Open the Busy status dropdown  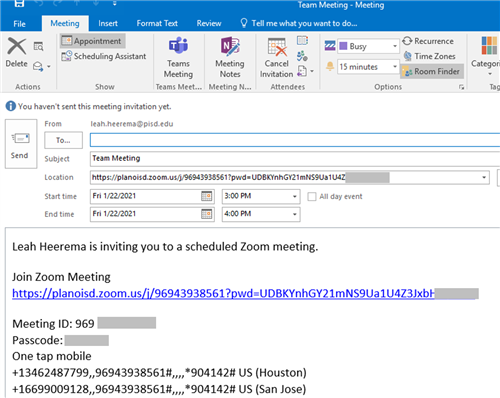point(395,46)
